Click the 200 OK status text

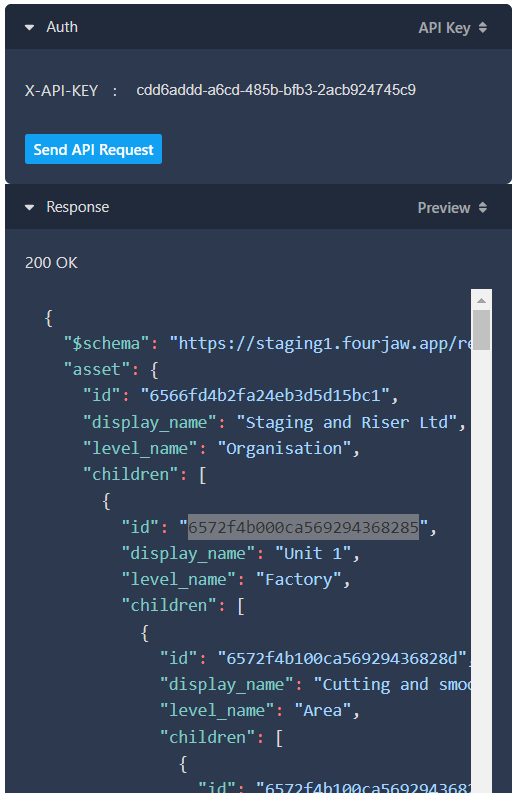pos(51,262)
